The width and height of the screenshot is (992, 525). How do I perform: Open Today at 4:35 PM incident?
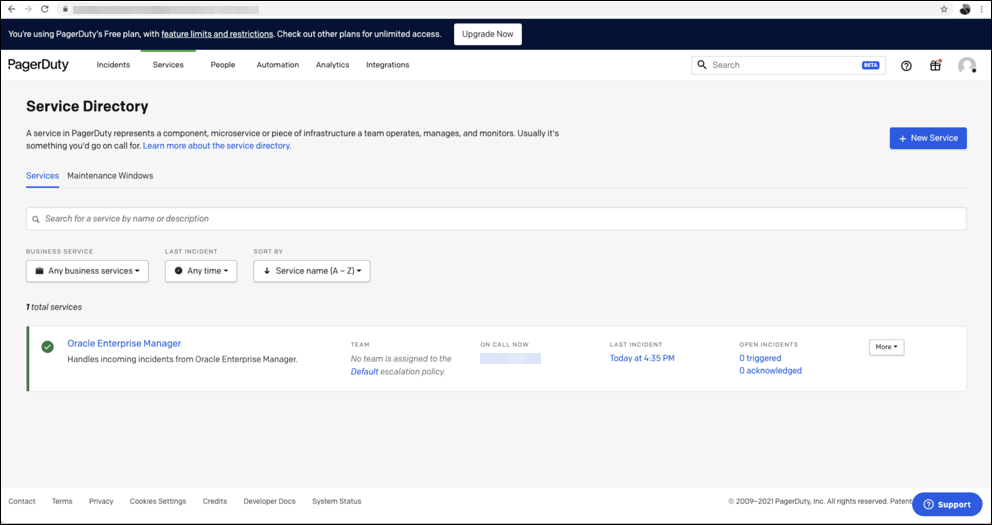(x=642, y=358)
